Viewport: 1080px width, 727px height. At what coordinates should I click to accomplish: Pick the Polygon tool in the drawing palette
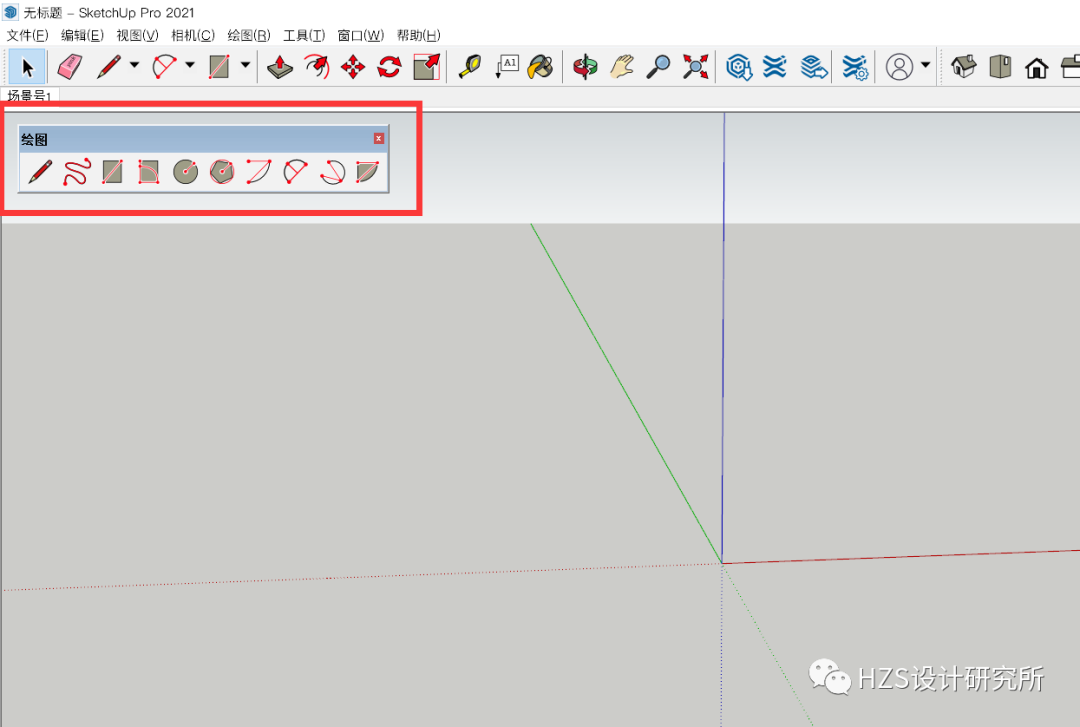[221, 171]
